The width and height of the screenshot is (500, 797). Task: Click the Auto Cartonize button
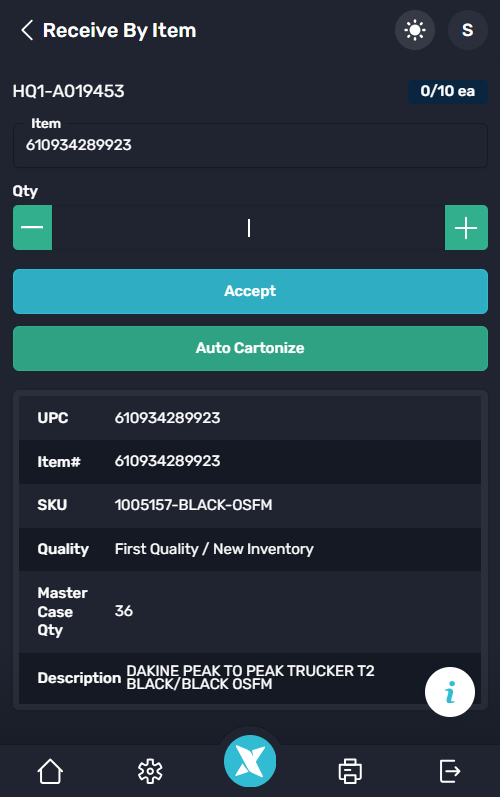point(250,348)
